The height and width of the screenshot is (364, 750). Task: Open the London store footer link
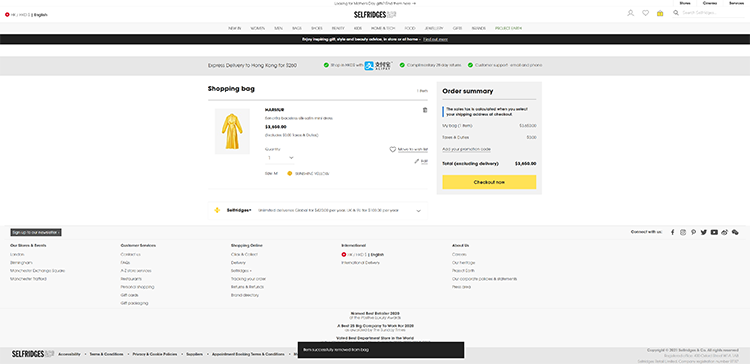pos(17,254)
